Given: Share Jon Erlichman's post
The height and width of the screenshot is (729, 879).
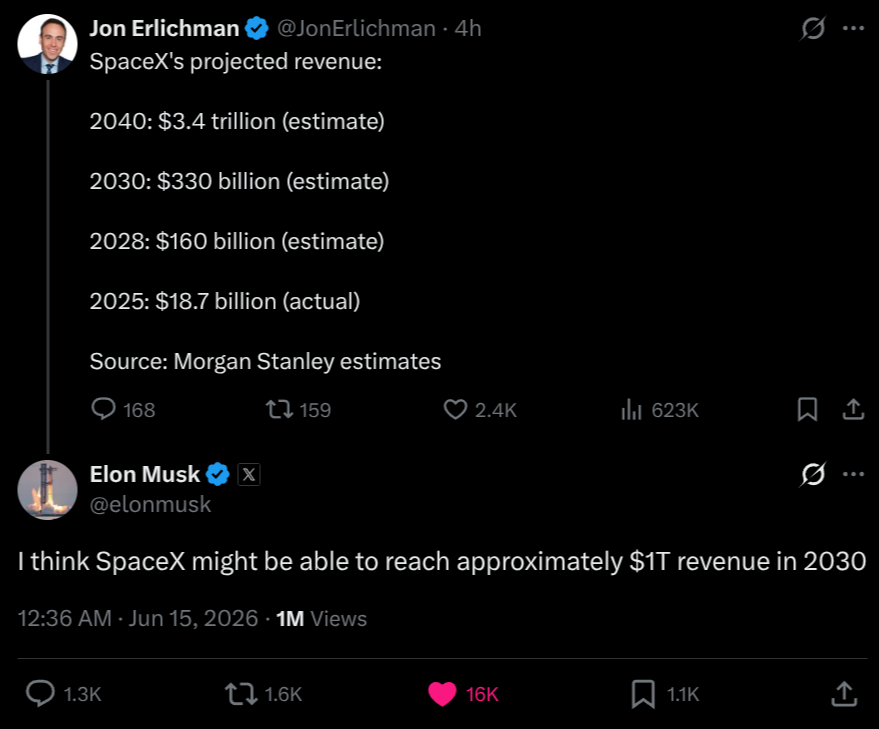Looking at the screenshot, I should (853, 409).
